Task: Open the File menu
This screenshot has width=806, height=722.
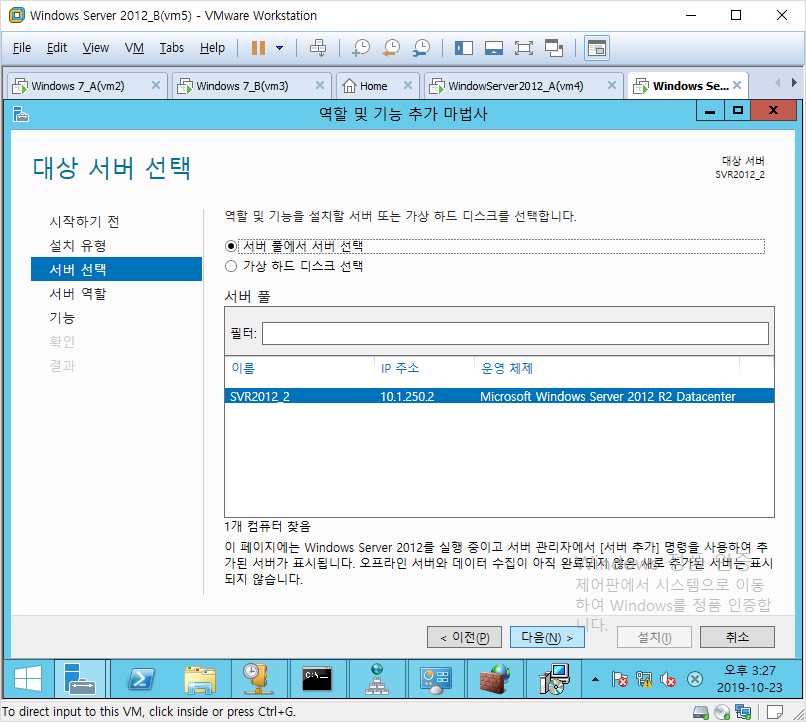Action: point(22,48)
